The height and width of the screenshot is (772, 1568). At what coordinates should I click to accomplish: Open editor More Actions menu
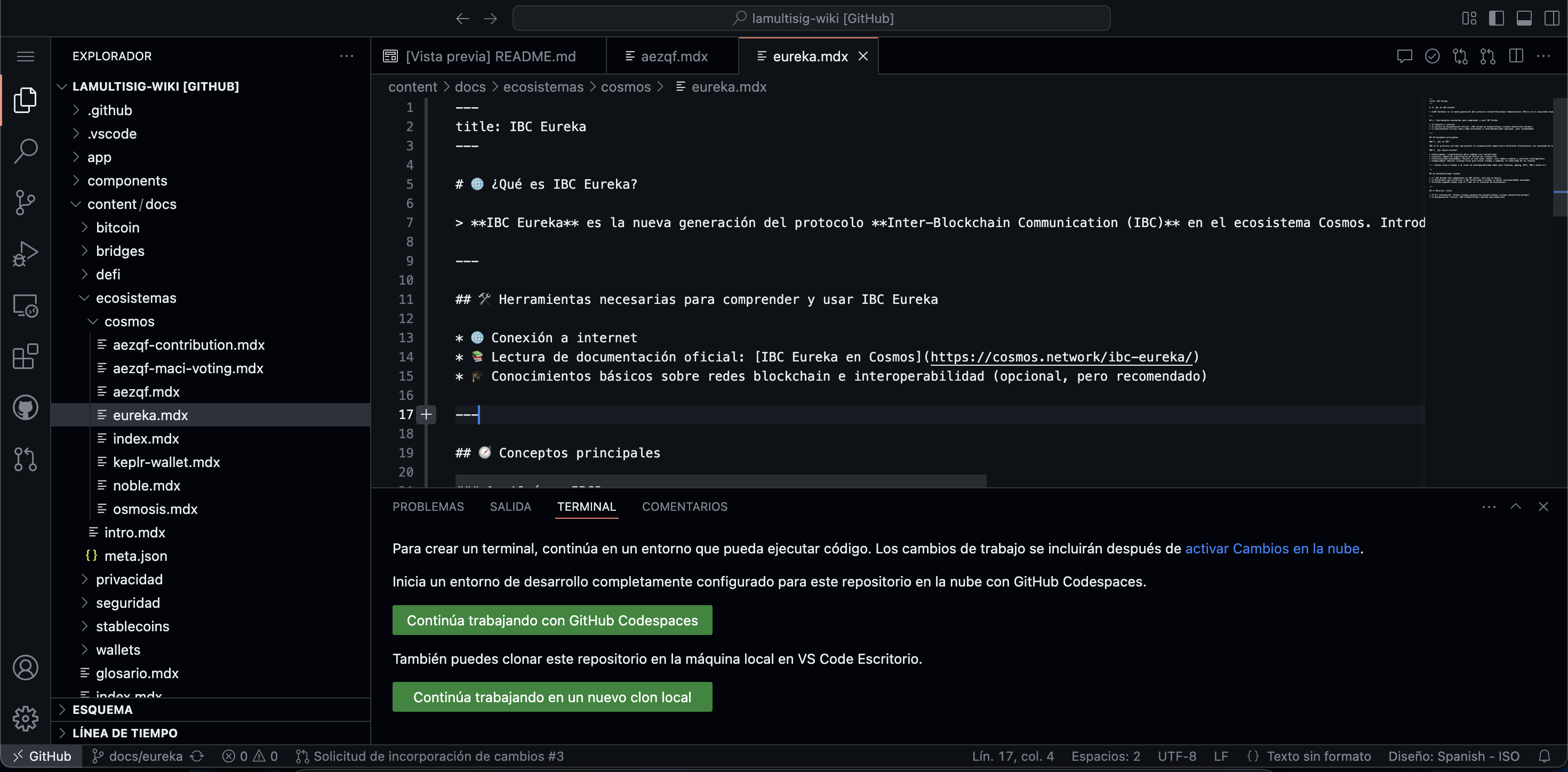point(1543,56)
